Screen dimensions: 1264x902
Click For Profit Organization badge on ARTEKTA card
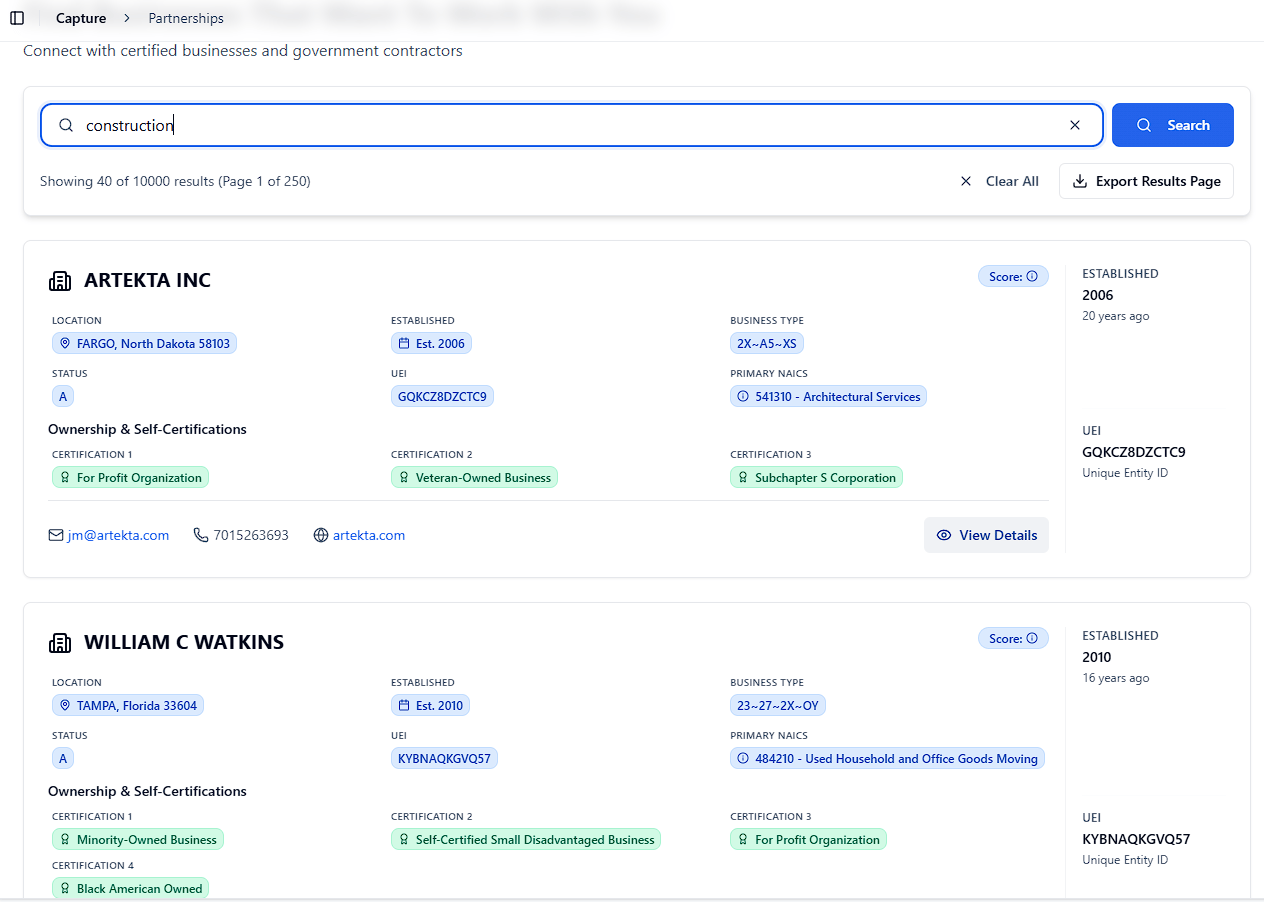[x=130, y=477]
